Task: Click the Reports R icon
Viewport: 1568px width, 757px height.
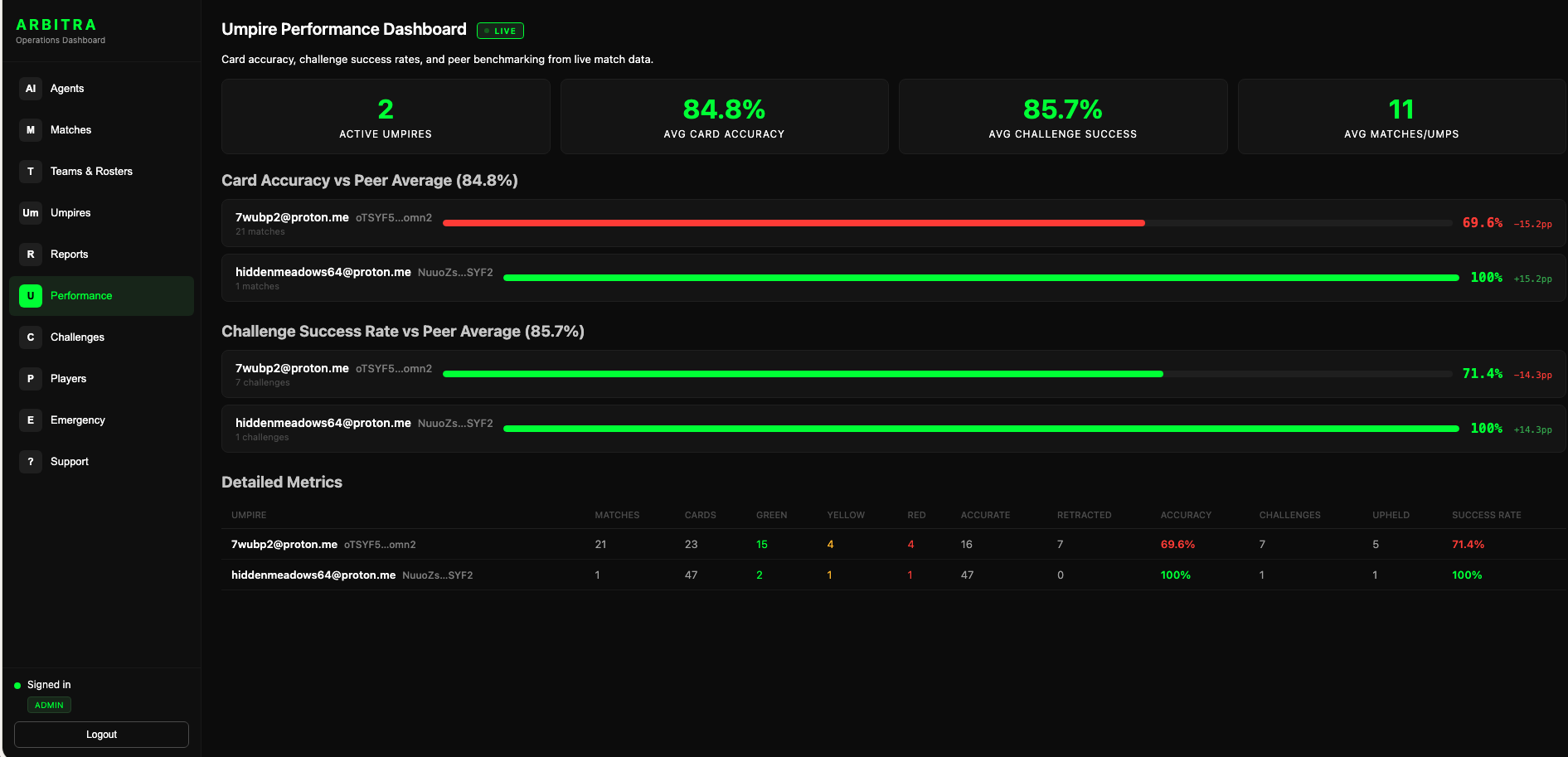Action: 31,255
